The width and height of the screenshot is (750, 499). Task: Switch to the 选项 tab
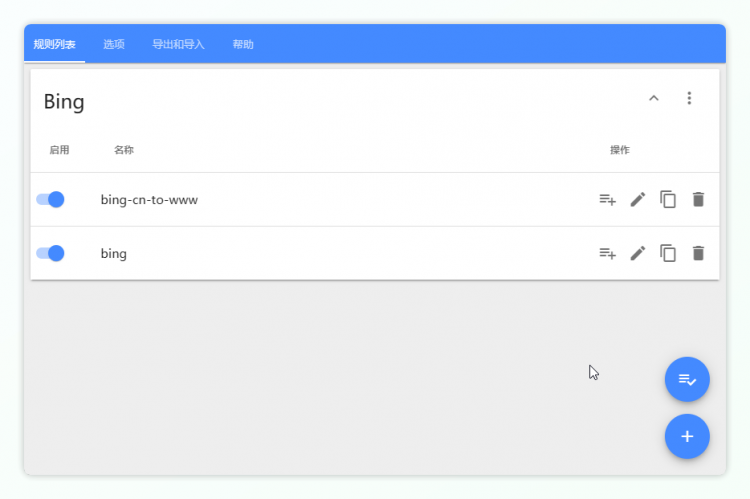point(114,44)
